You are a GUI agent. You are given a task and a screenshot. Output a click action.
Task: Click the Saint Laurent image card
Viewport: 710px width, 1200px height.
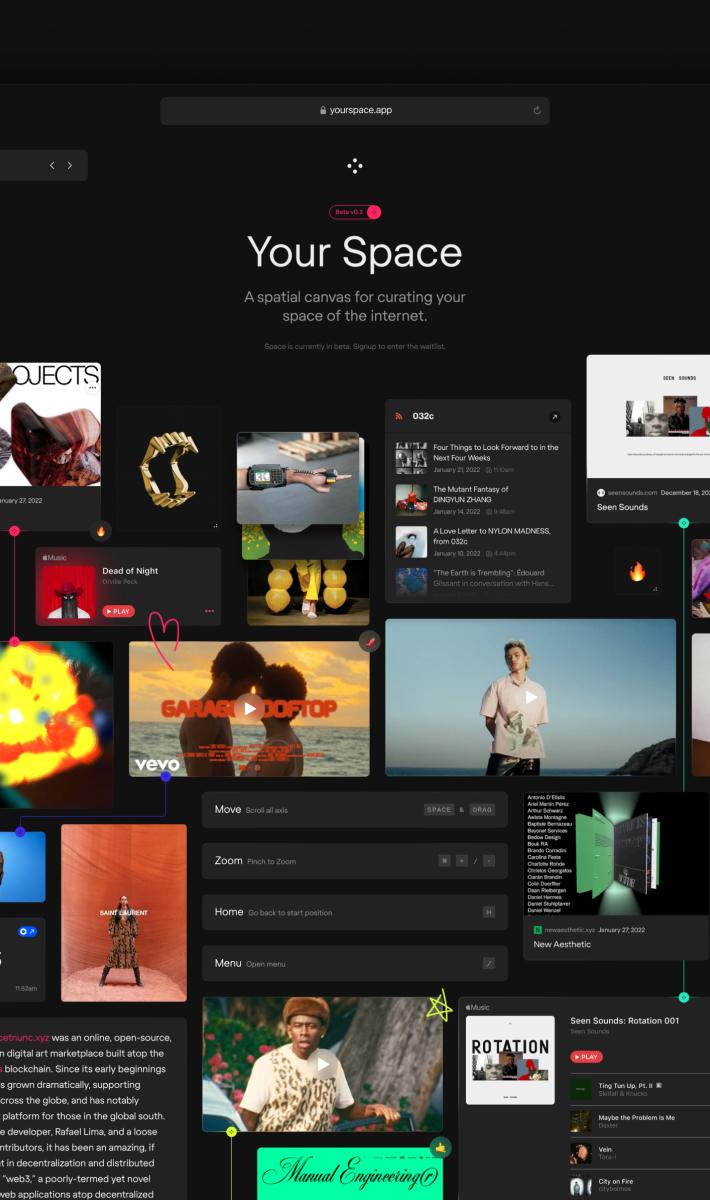124,912
